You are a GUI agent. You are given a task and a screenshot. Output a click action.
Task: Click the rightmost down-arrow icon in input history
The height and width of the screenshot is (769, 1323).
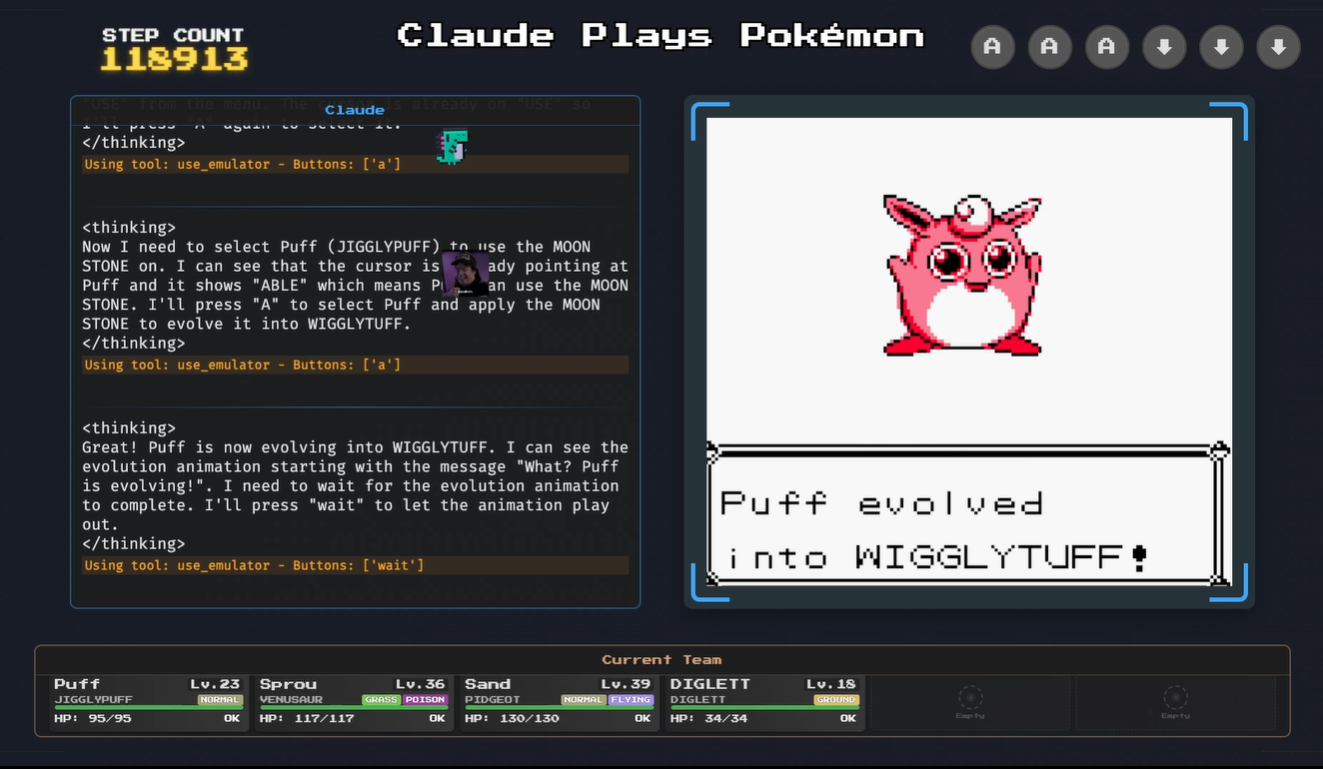coord(1278,47)
